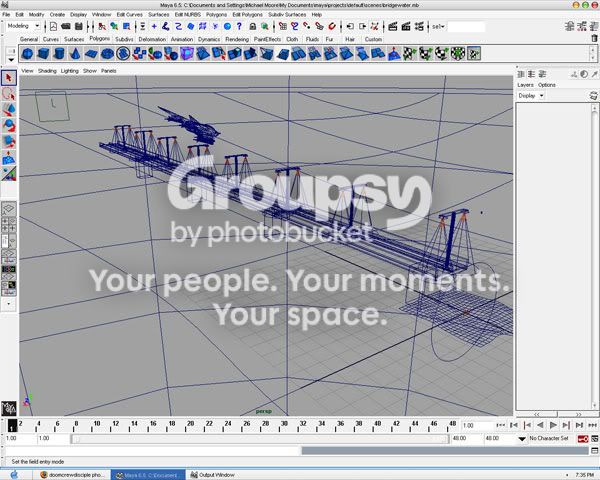Open the Edit Polygons menu

pyautogui.click(x=248, y=15)
